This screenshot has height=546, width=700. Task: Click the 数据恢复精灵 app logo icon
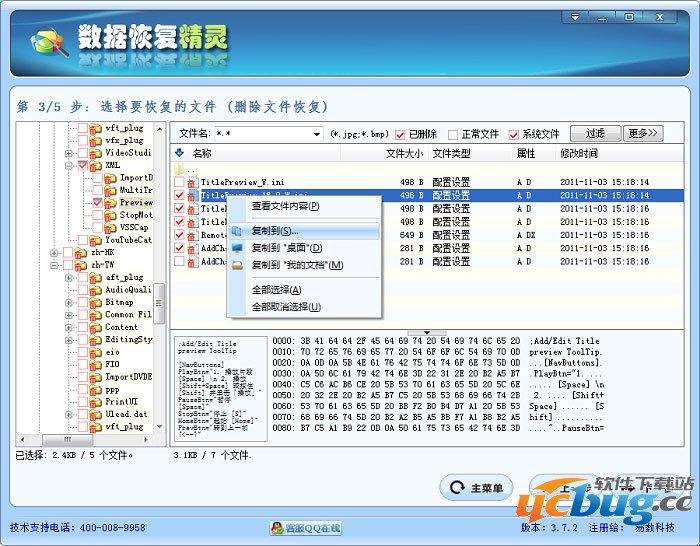pyautogui.click(x=50, y=43)
